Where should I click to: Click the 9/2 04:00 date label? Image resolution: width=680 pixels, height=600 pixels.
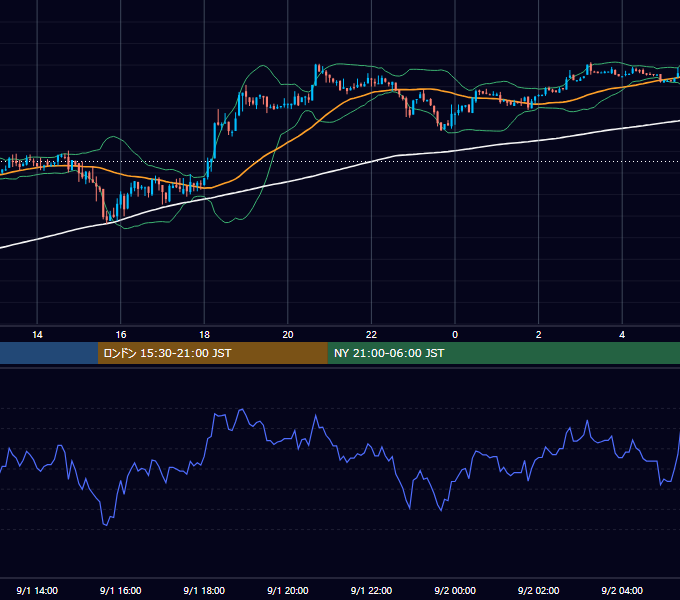pos(622,590)
